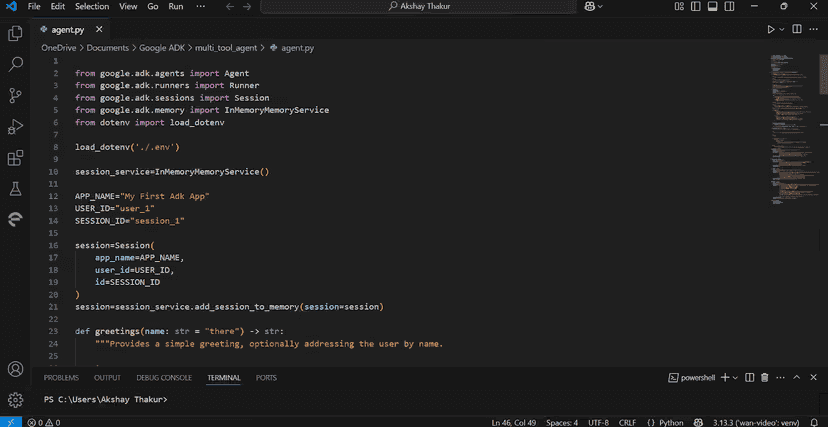Click the editor minimap code preview
Viewport: 828px width, 427px height.
(792, 129)
